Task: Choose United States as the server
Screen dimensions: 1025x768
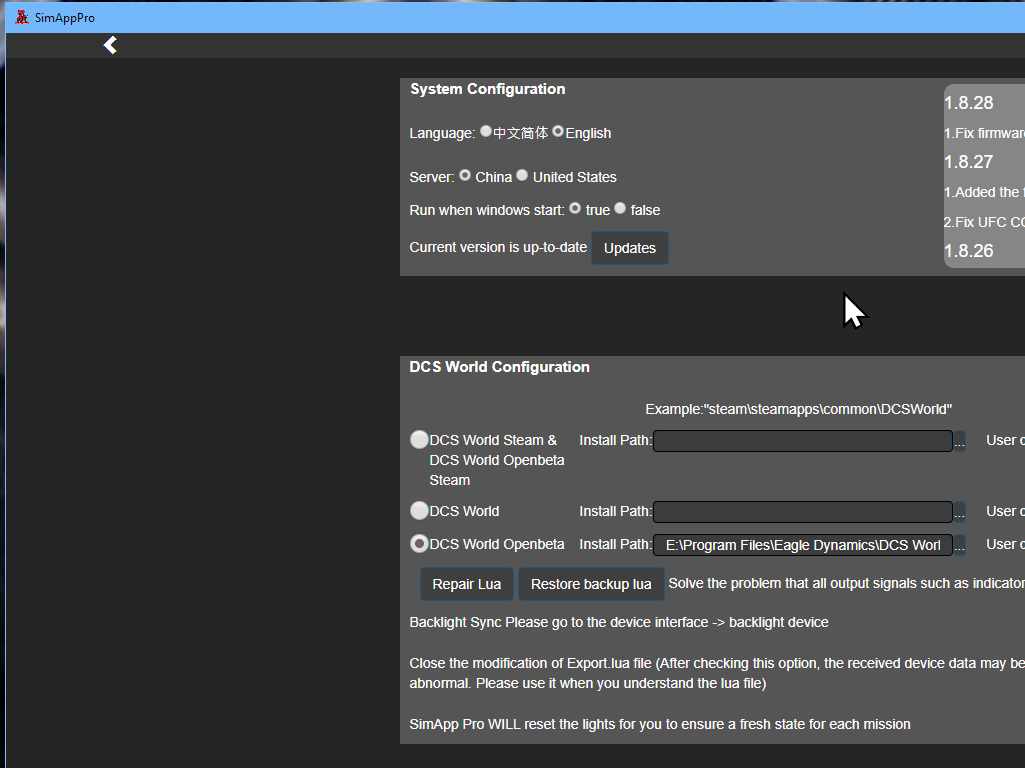Action: pos(522,175)
